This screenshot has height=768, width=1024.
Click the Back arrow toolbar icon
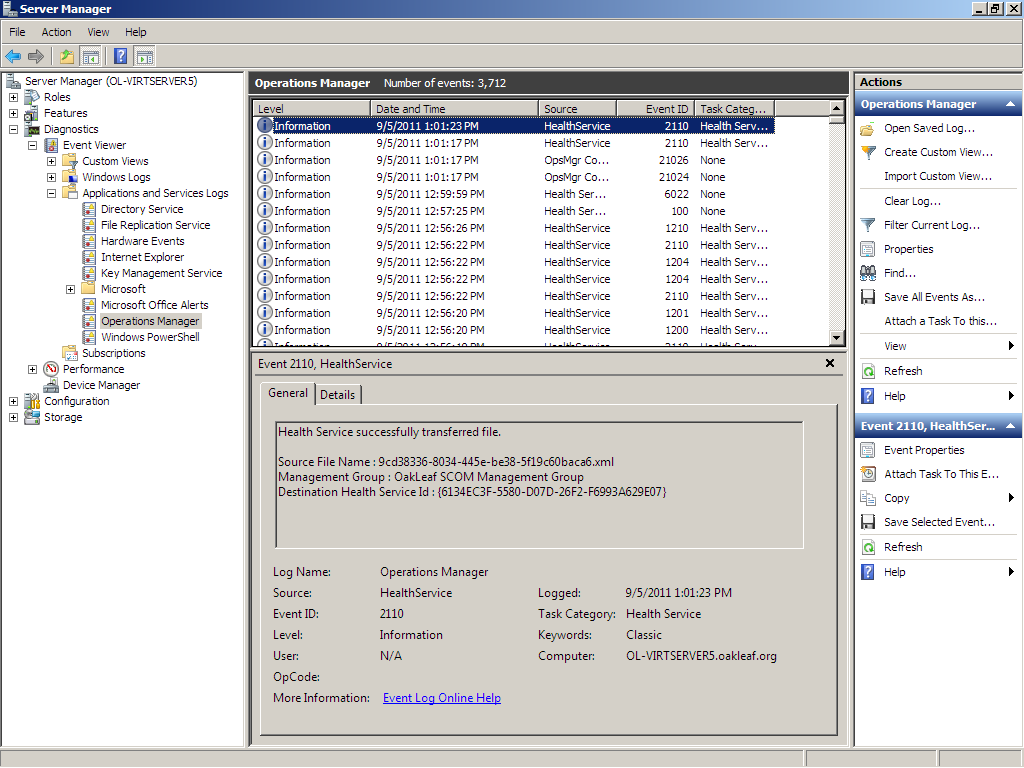pyautogui.click(x=13, y=57)
